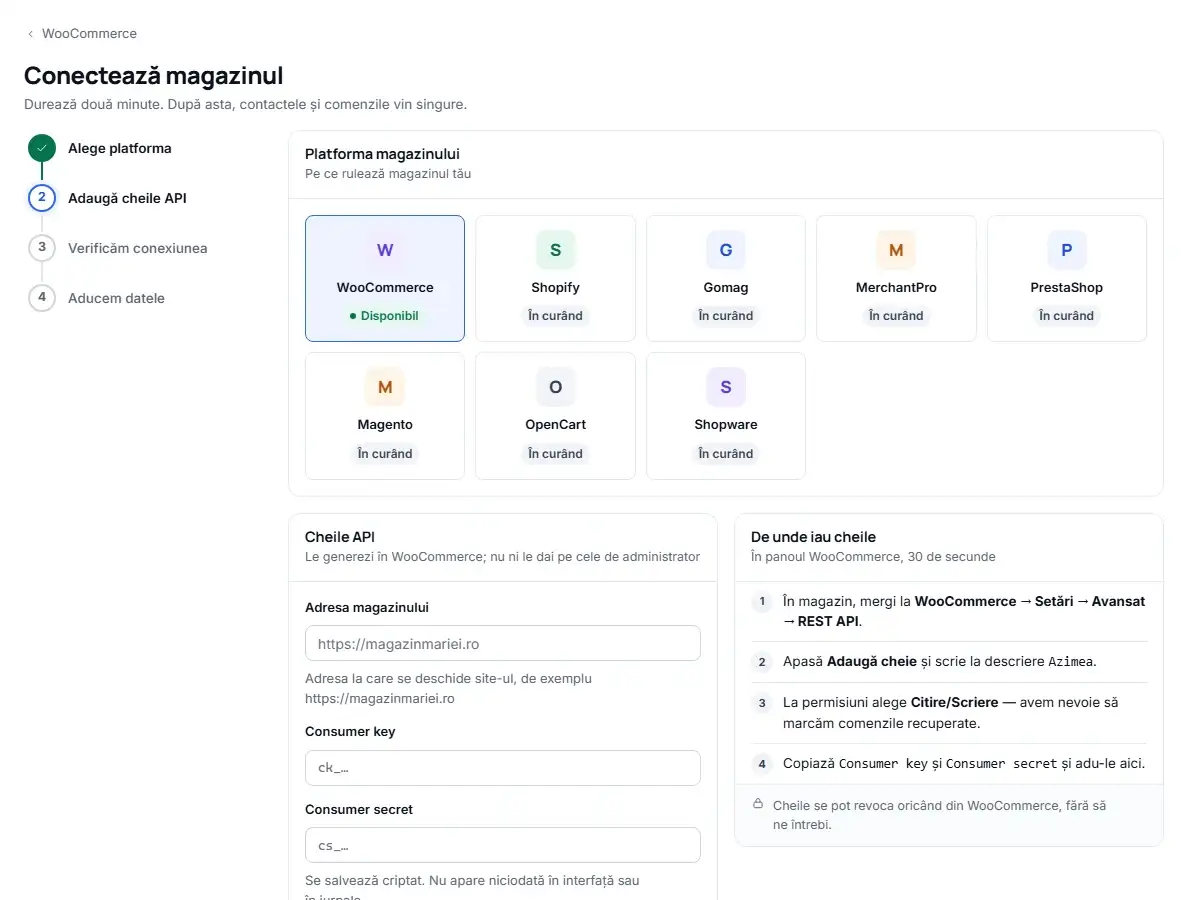The width and height of the screenshot is (1188, 900).
Task: Click the OpenCart O logo icon
Action: (555, 387)
